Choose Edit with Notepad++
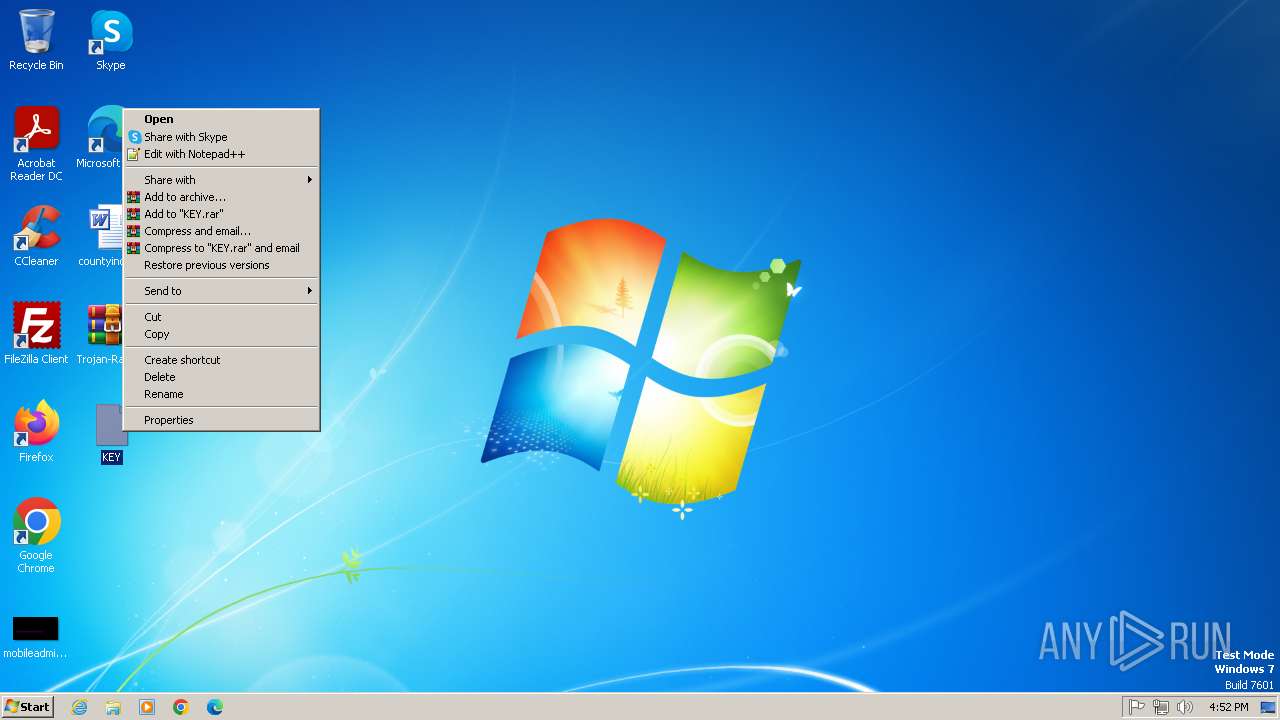This screenshot has height=720, width=1280. tap(221, 154)
